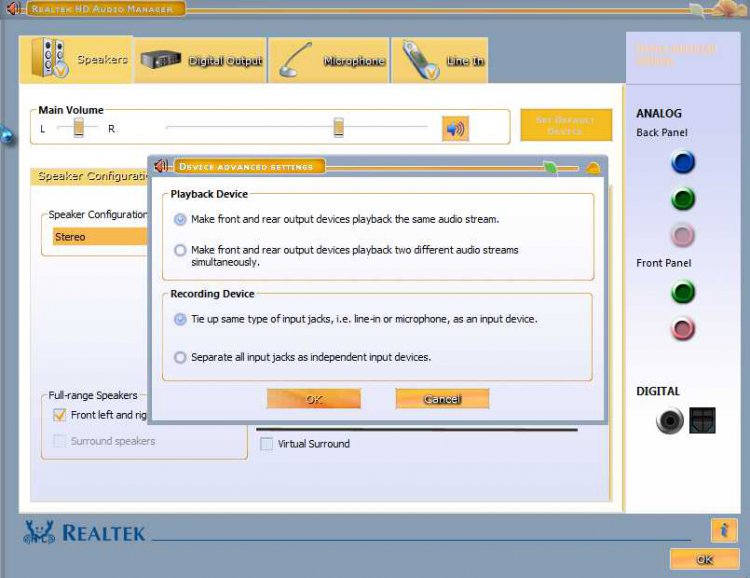The width and height of the screenshot is (750, 578).
Task: Click the speaker icon in main title bar
Action: point(13,8)
